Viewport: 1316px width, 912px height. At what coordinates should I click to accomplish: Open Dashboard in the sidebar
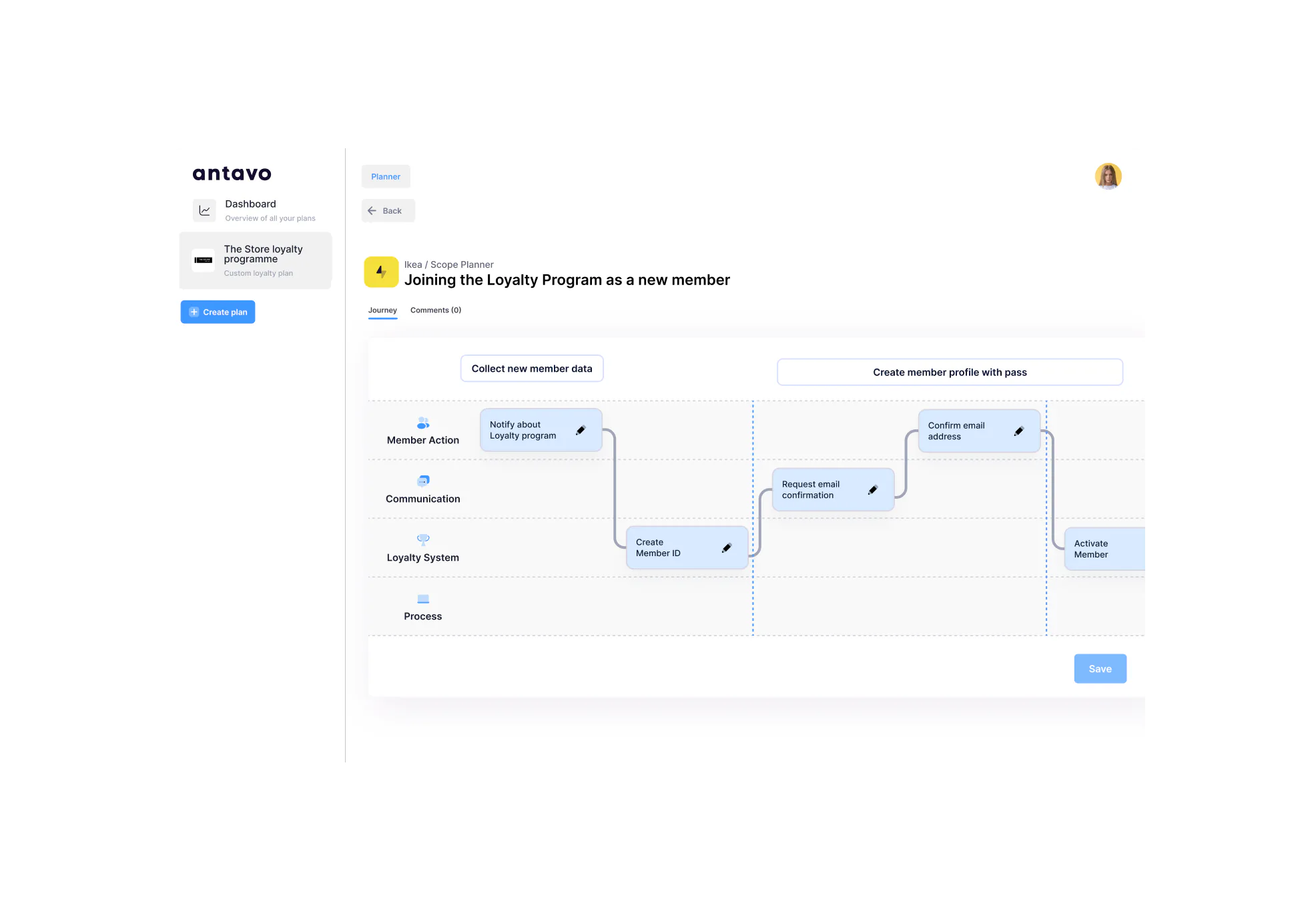[x=255, y=210]
